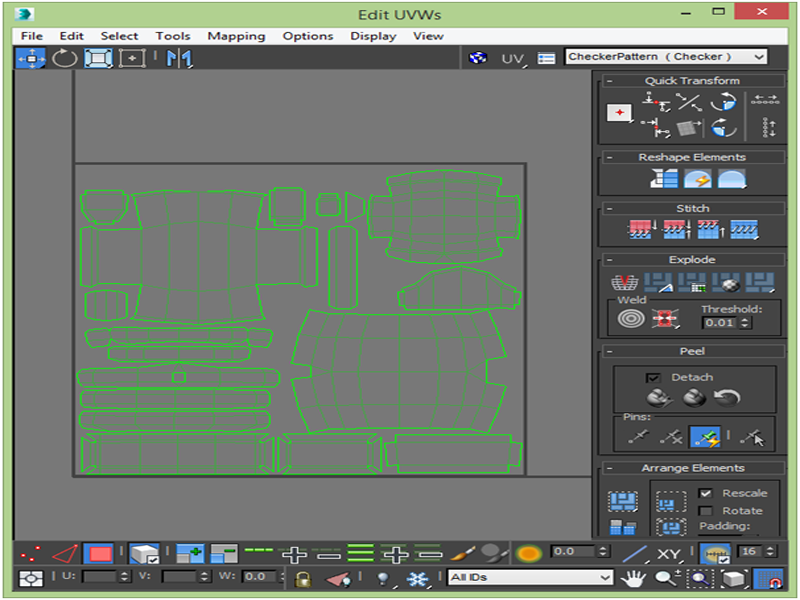800x600 pixels.
Task: Select the Scale tool in toolbar
Action: click(98, 58)
